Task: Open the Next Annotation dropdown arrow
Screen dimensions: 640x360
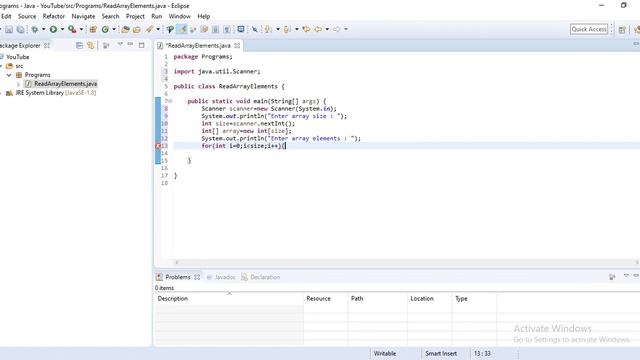Action: tap(278, 29)
